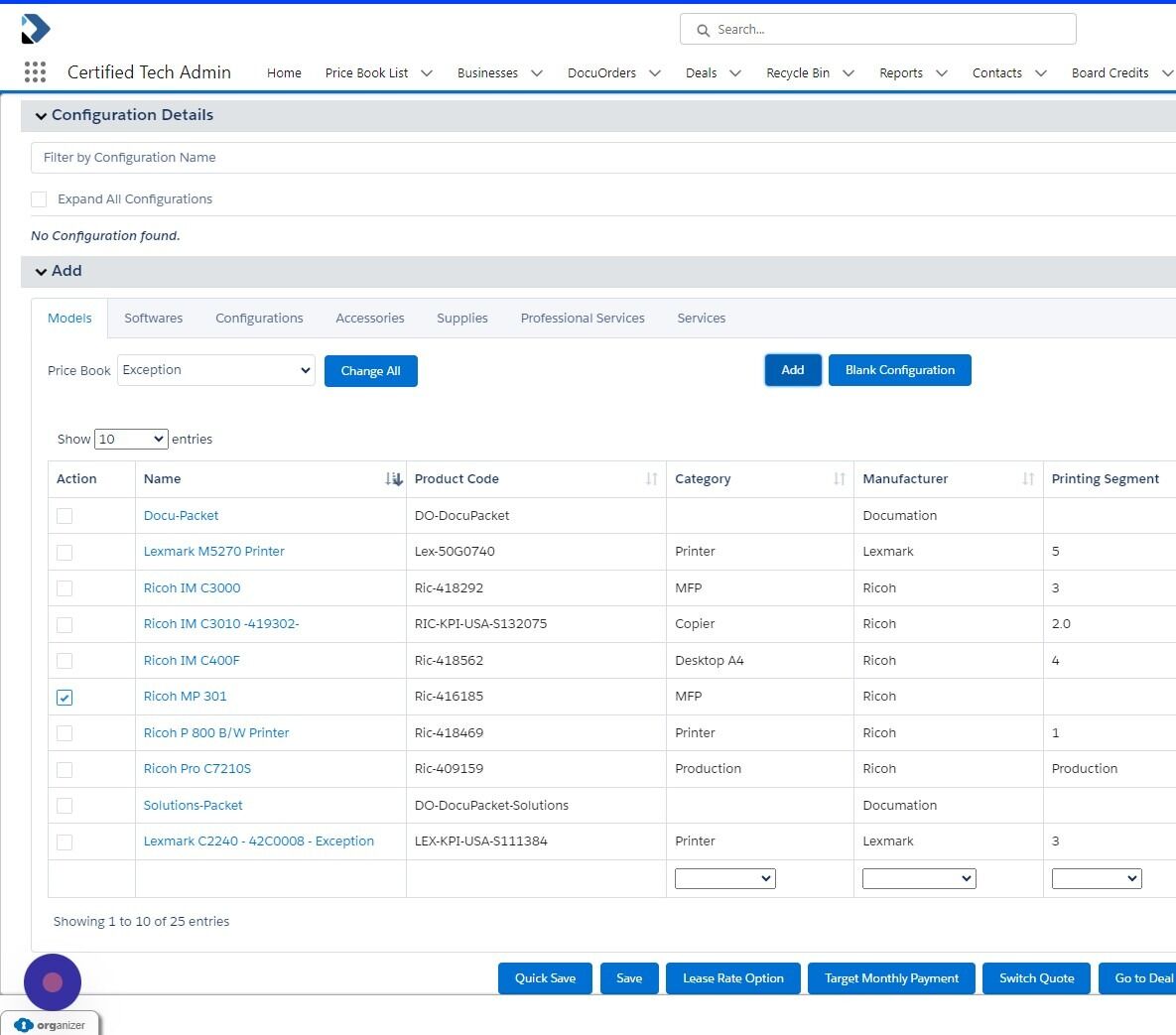Click the Change All button
The height and width of the screenshot is (1035, 1176).
[x=370, y=371]
